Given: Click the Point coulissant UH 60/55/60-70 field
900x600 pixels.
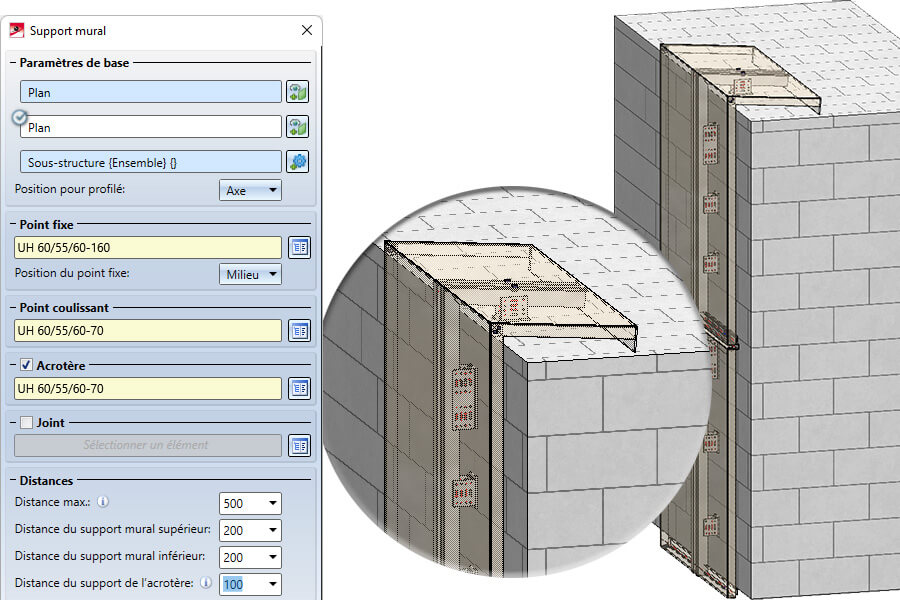Looking at the screenshot, I should coord(148,331).
